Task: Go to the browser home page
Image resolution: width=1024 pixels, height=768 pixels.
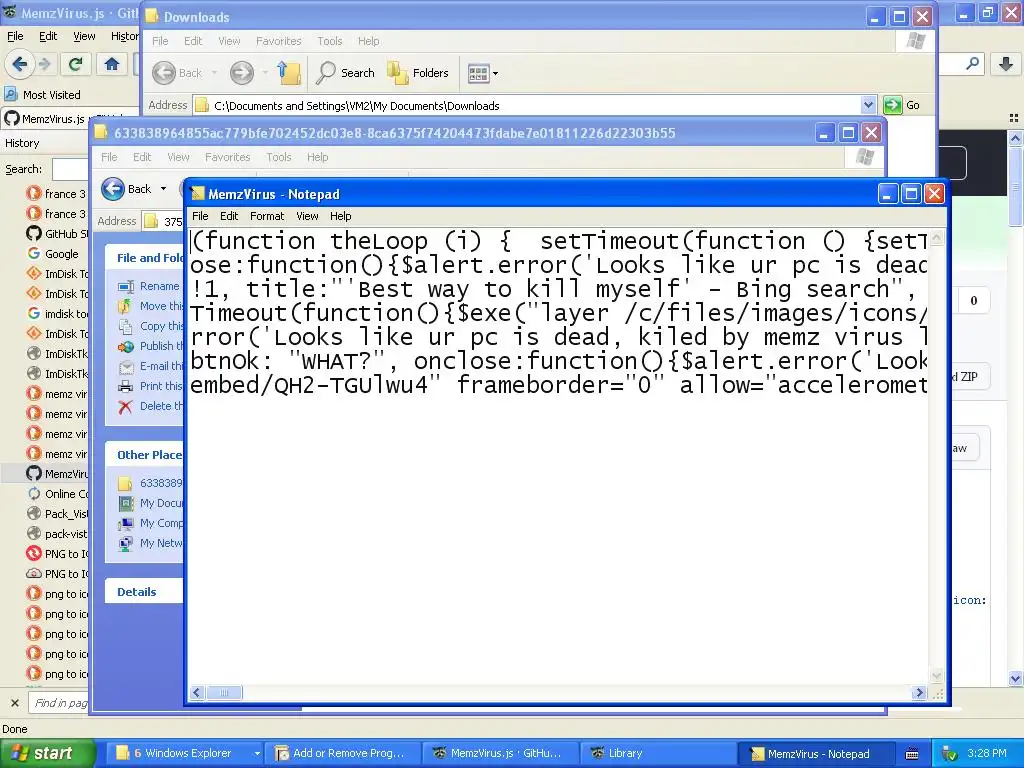Action: [112, 64]
